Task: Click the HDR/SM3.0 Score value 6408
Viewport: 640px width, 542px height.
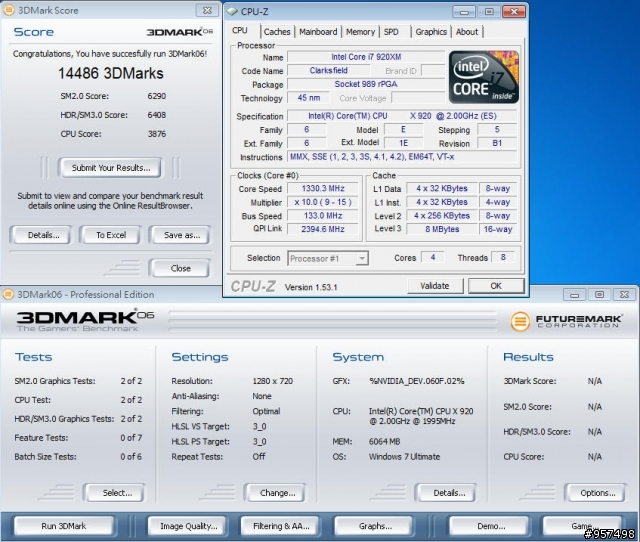Action: click(157, 115)
